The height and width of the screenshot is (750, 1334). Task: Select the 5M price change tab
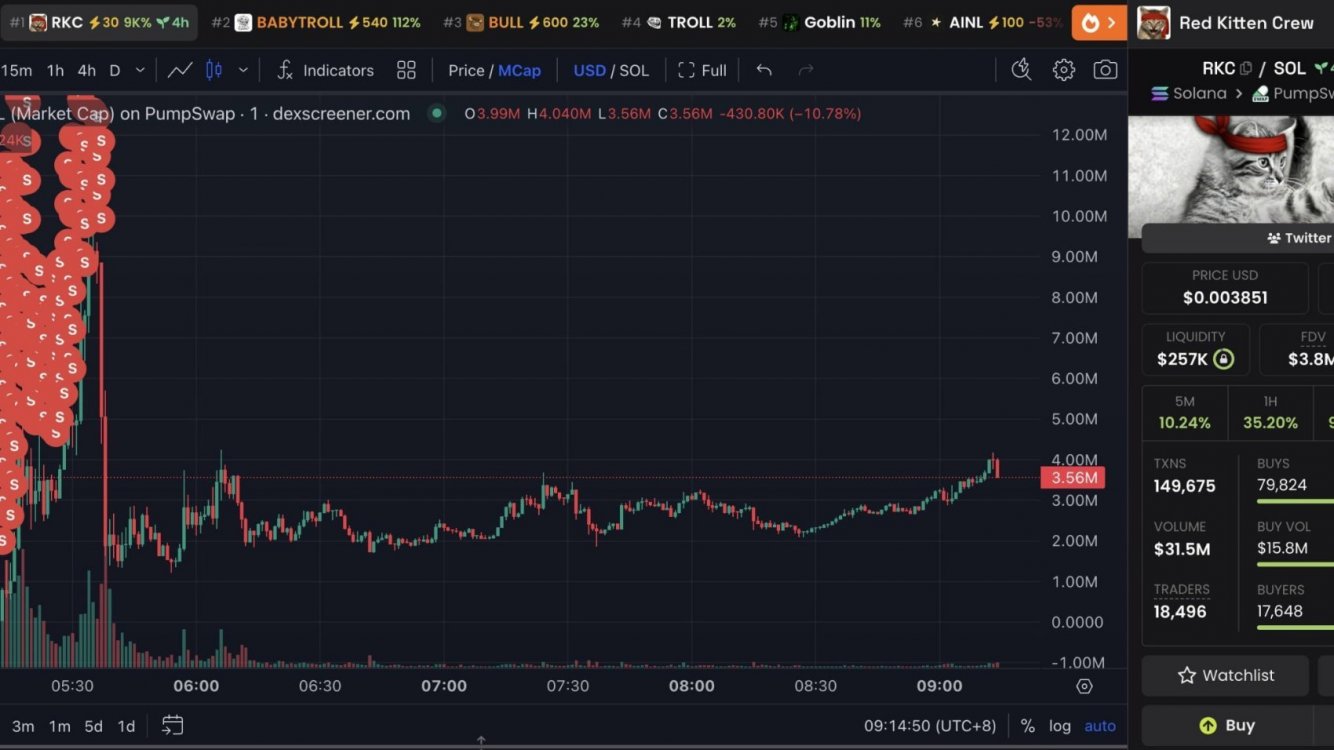pos(1184,412)
